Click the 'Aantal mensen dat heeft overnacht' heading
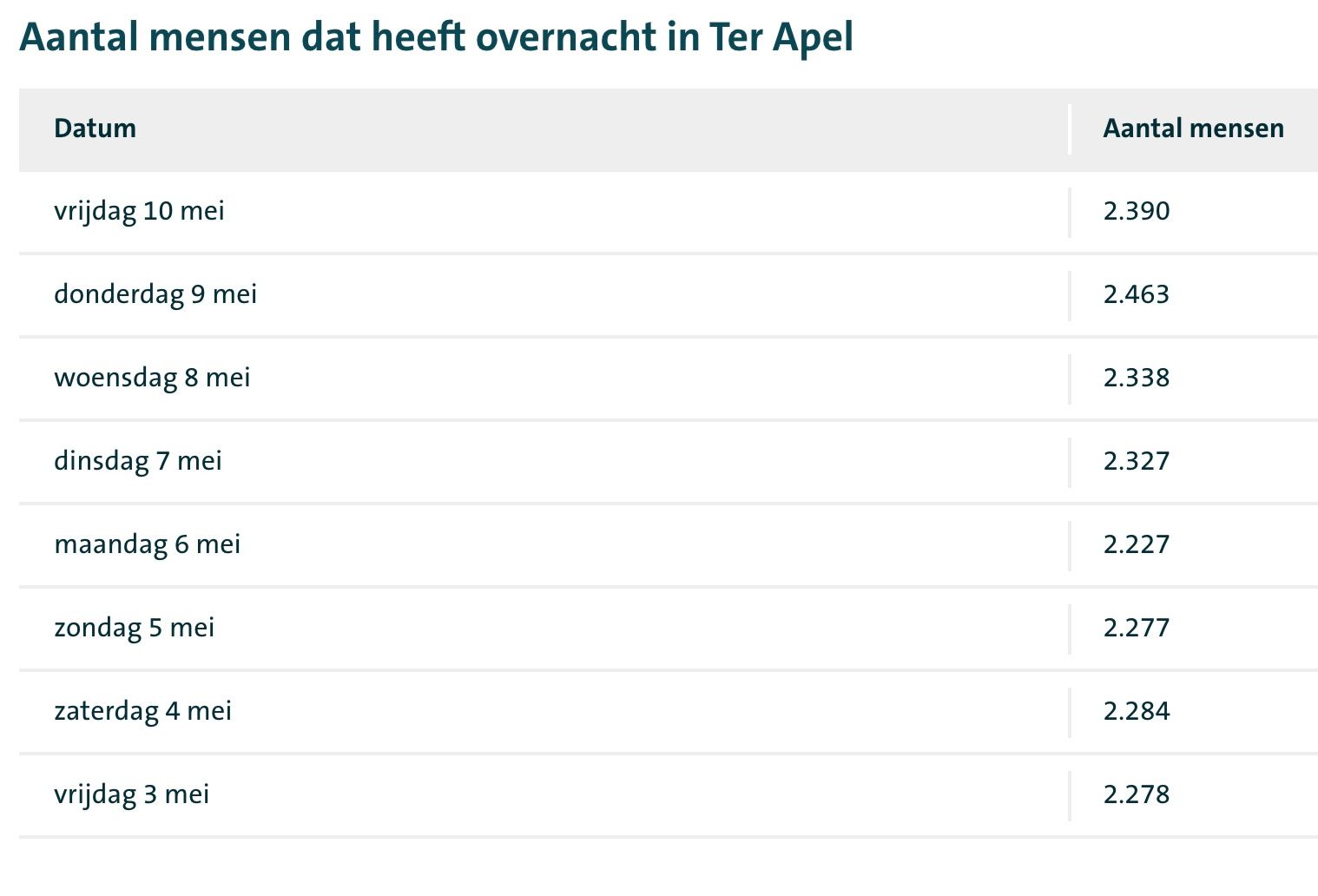Image resolution: width=1318 pixels, height=896 pixels. 436,37
